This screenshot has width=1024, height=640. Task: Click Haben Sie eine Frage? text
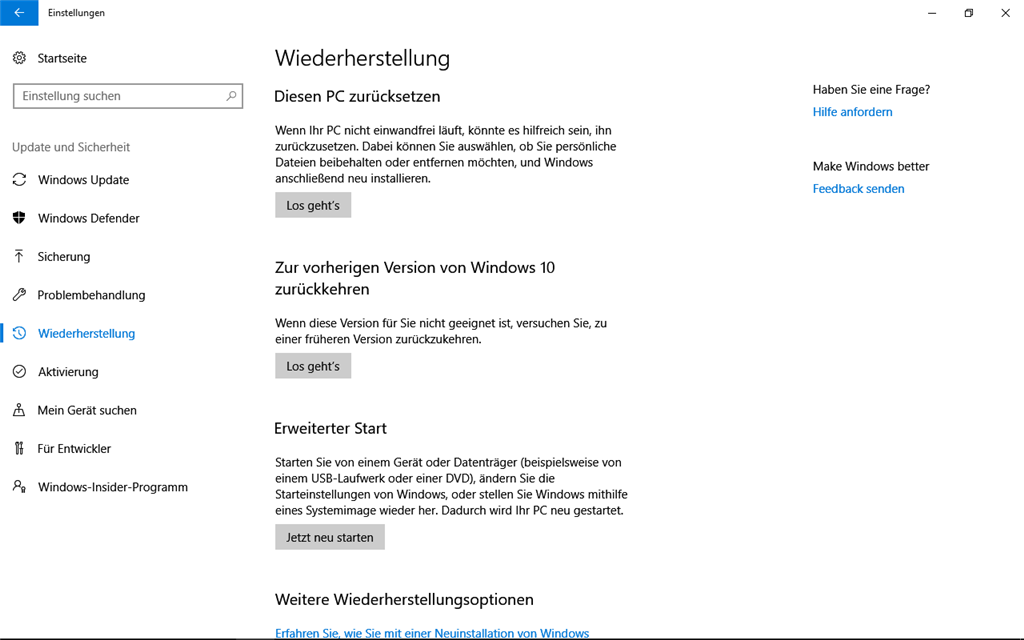pyautogui.click(x=871, y=89)
